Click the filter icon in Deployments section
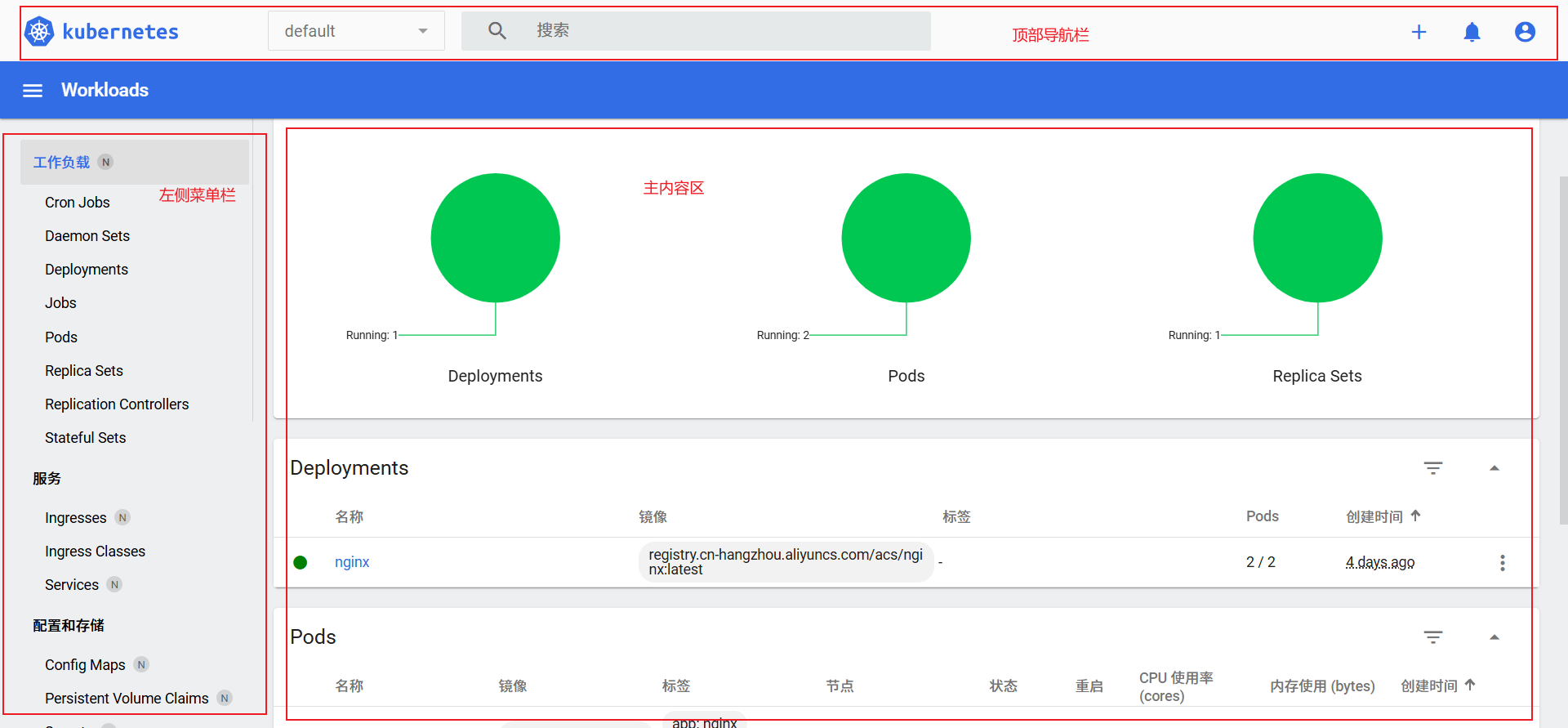 pyautogui.click(x=1432, y=468)
